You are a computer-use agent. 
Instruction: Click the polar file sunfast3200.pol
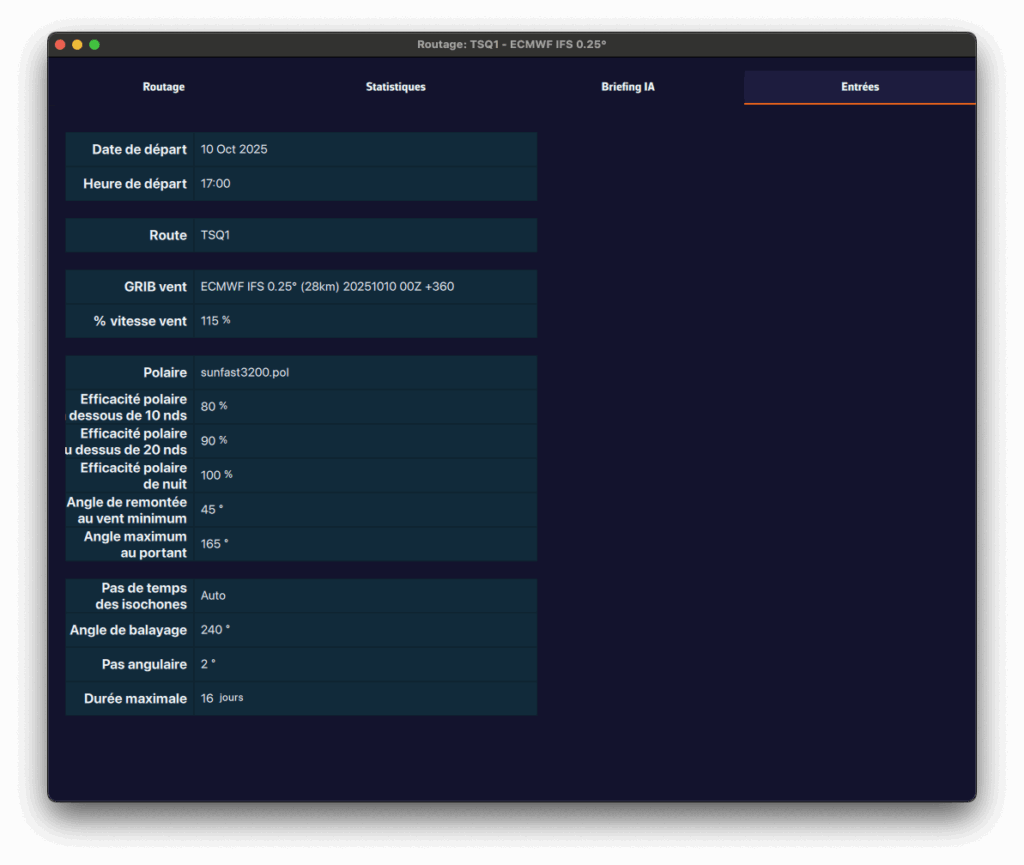tap(244, 373)
